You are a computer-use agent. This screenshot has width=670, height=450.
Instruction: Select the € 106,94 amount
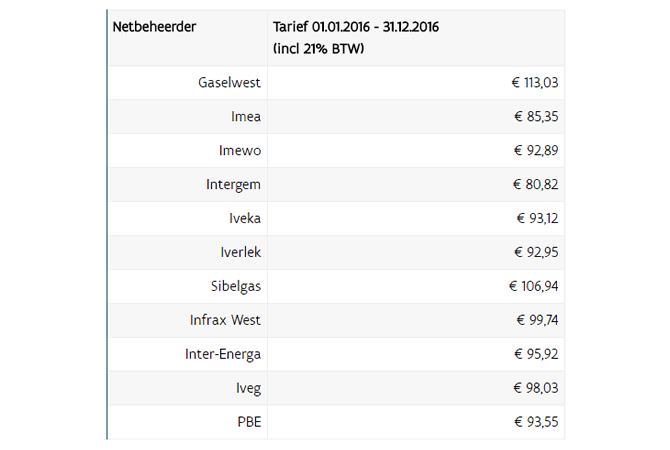(534, 286)
